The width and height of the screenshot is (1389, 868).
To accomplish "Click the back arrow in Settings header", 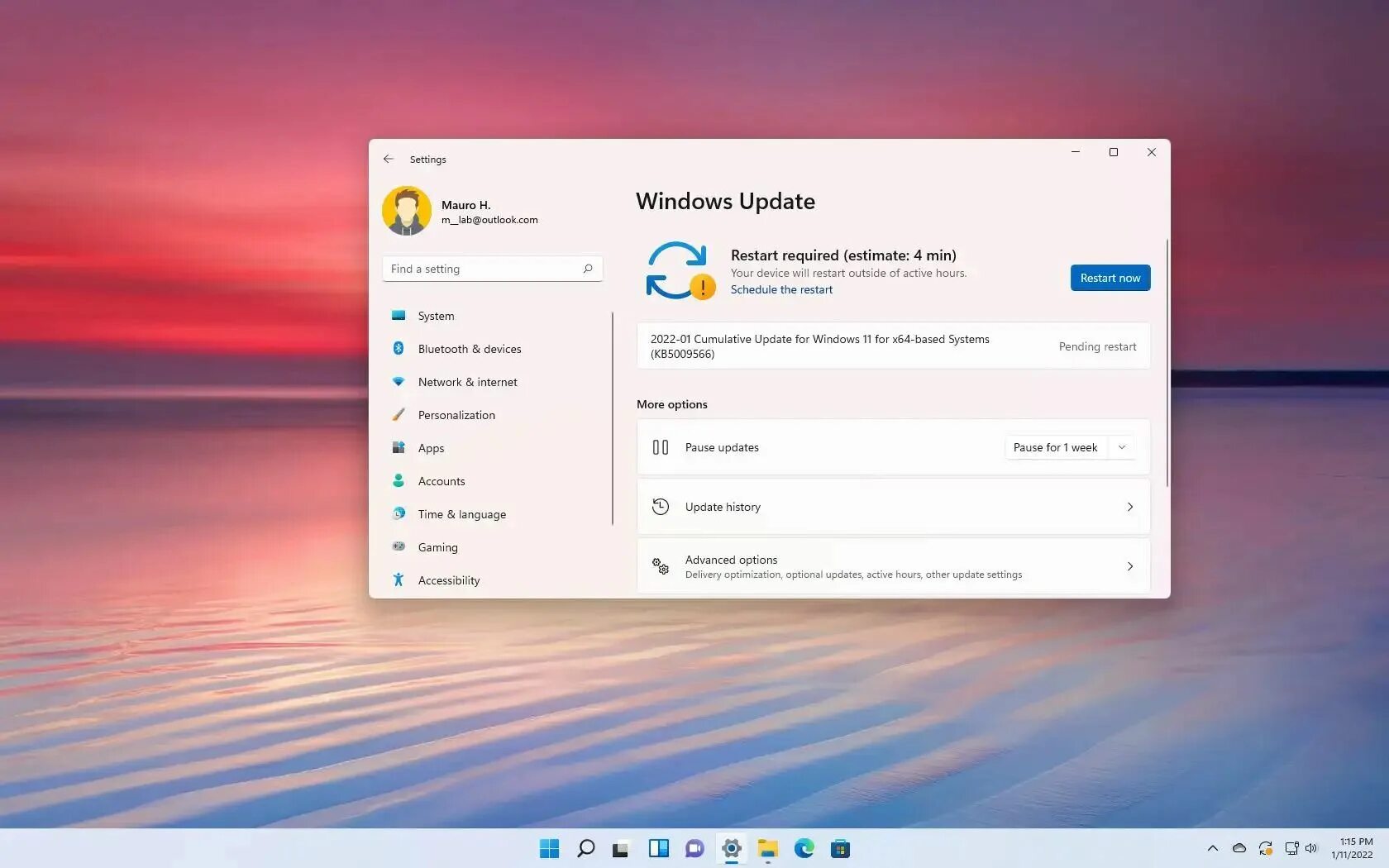I will click(x=389, y=159).
